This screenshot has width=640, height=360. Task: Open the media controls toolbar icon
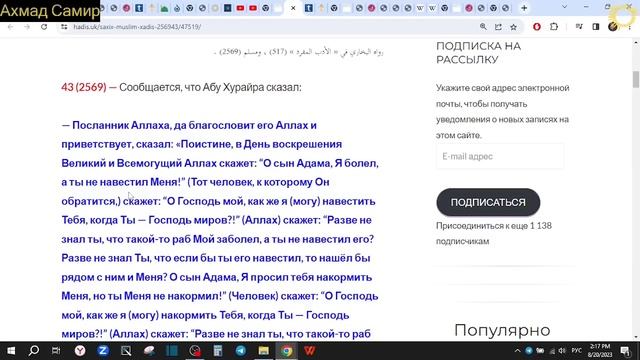click(579, 27)
